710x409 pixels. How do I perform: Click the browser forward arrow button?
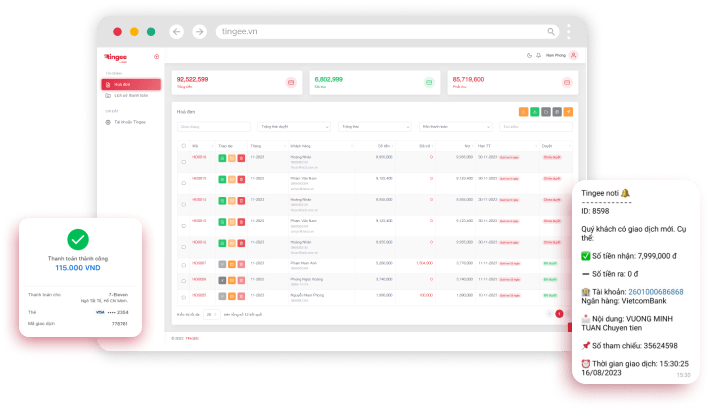[199, 32]
